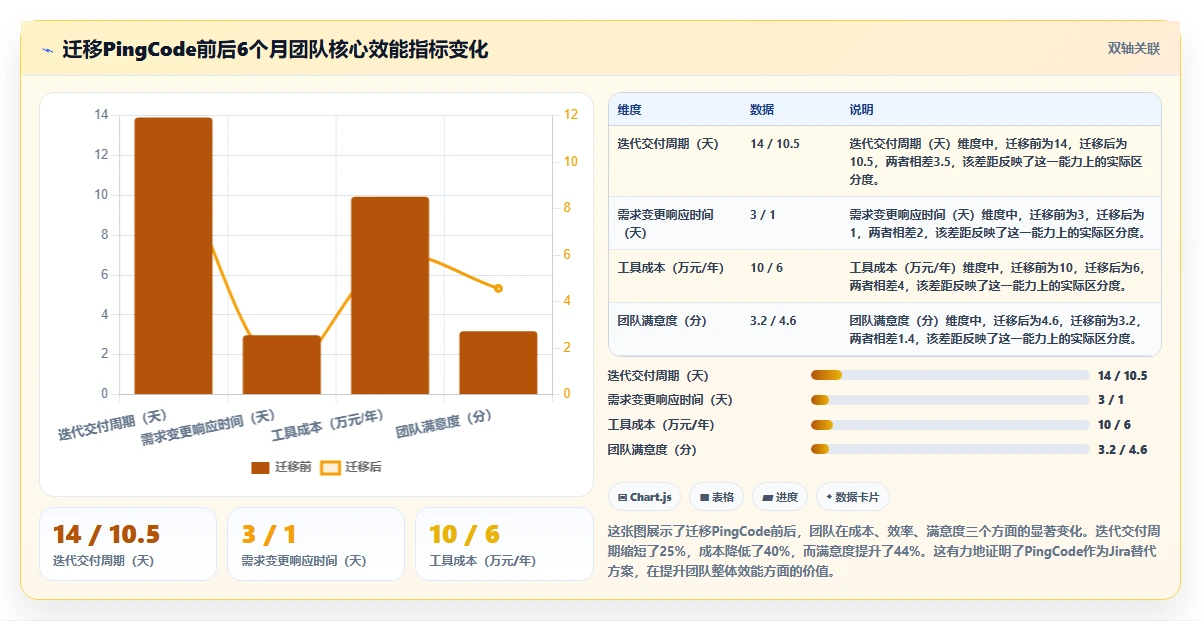Screen dimensions: 1201x621
Task: Click progress label 需求变更响应时间（天）
Action: 670,400
